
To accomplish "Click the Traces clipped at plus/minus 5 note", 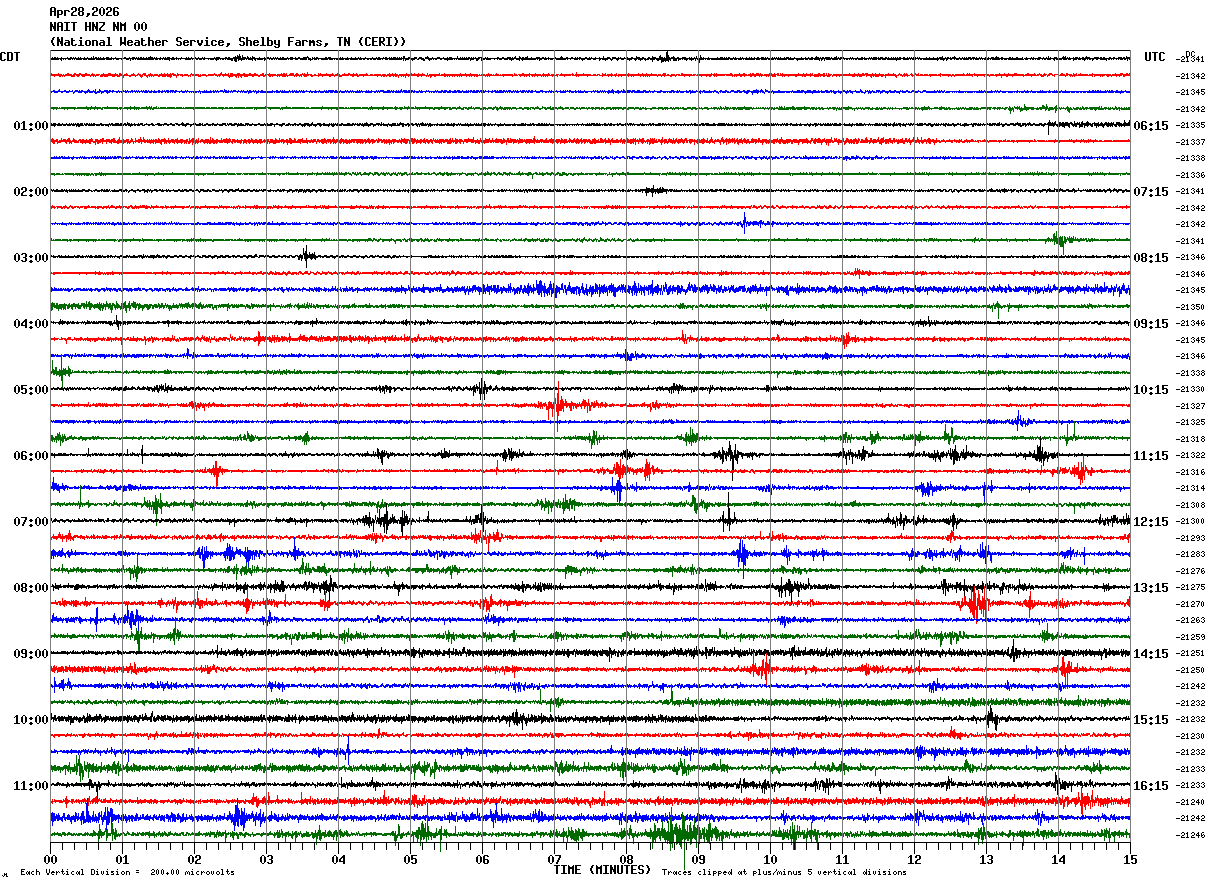I will pyautogui.click(x=784, y=873).
